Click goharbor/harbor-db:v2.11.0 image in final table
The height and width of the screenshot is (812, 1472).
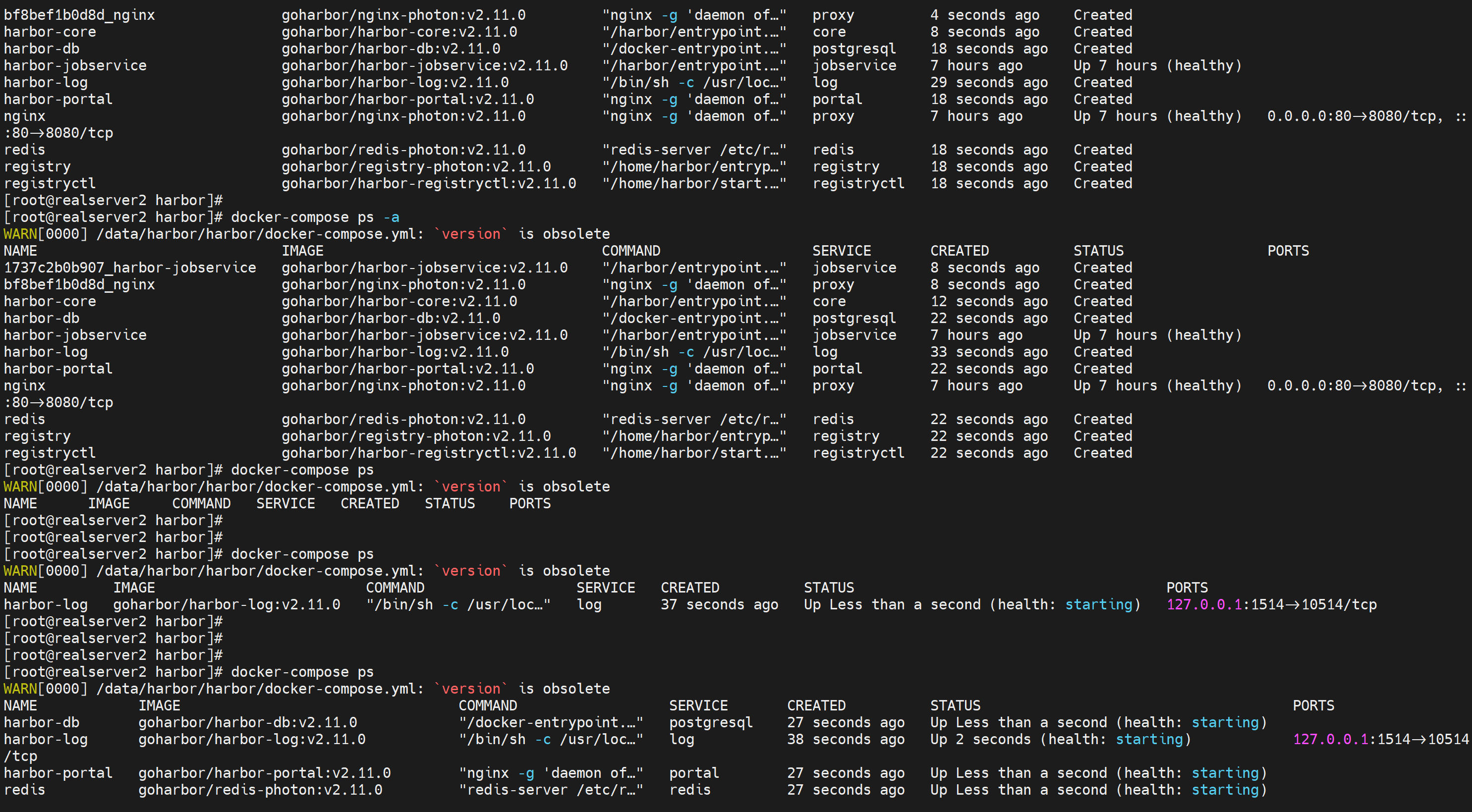[247, 723]
